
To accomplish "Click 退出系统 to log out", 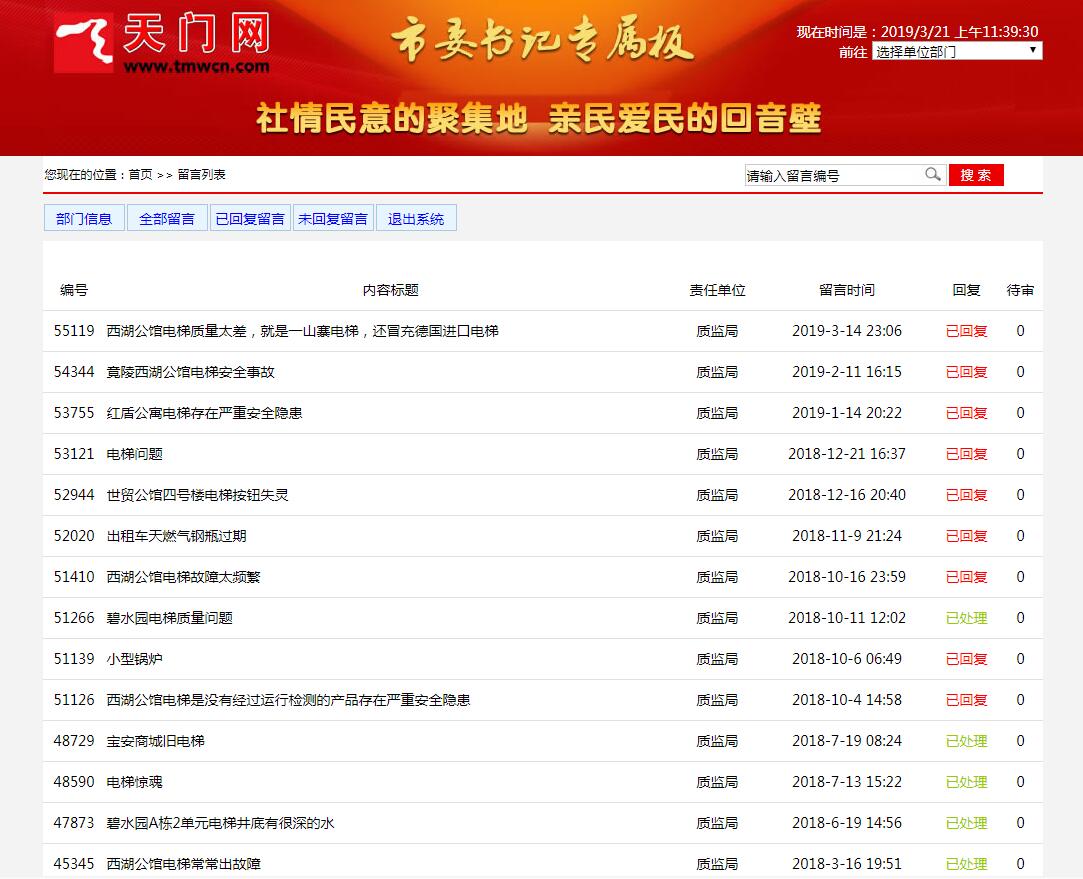I will coord(416,218).
